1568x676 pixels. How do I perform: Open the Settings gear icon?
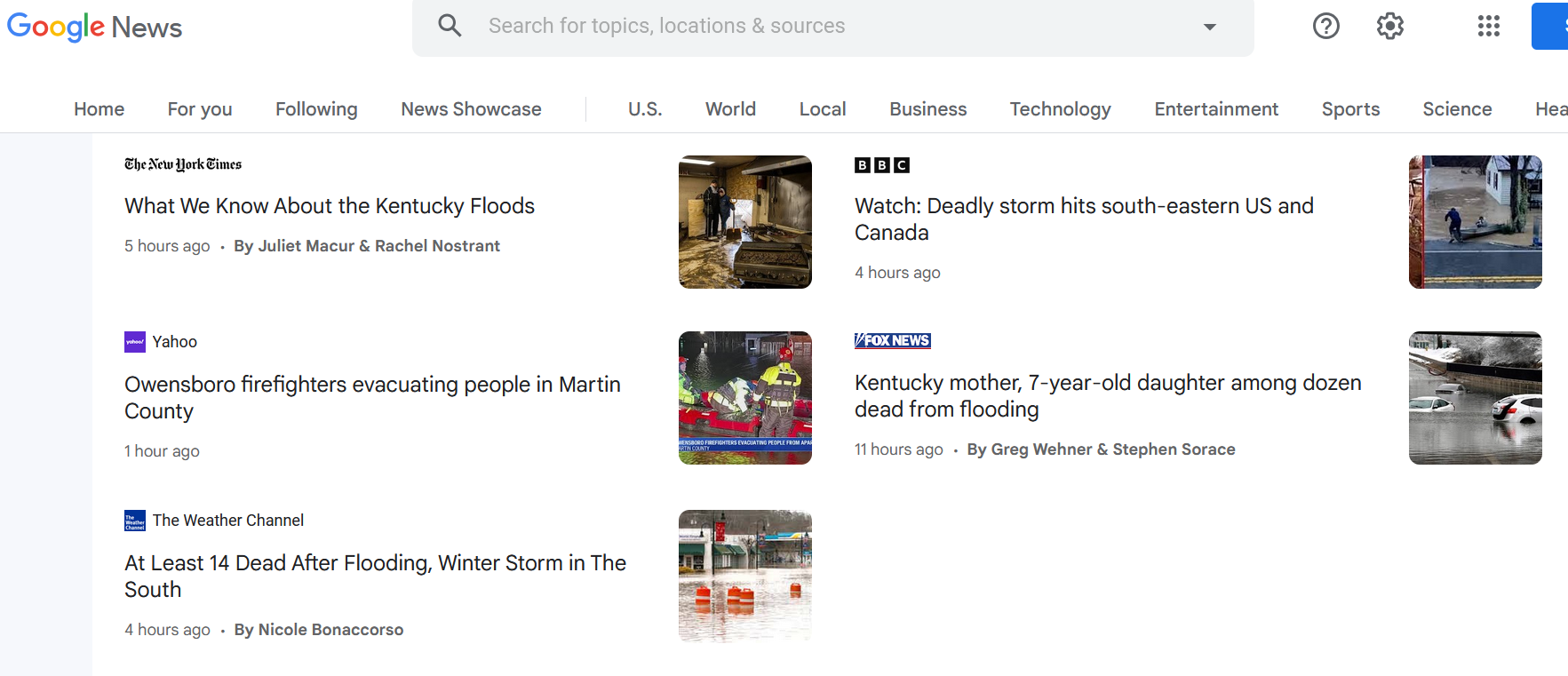[1390, 26]
